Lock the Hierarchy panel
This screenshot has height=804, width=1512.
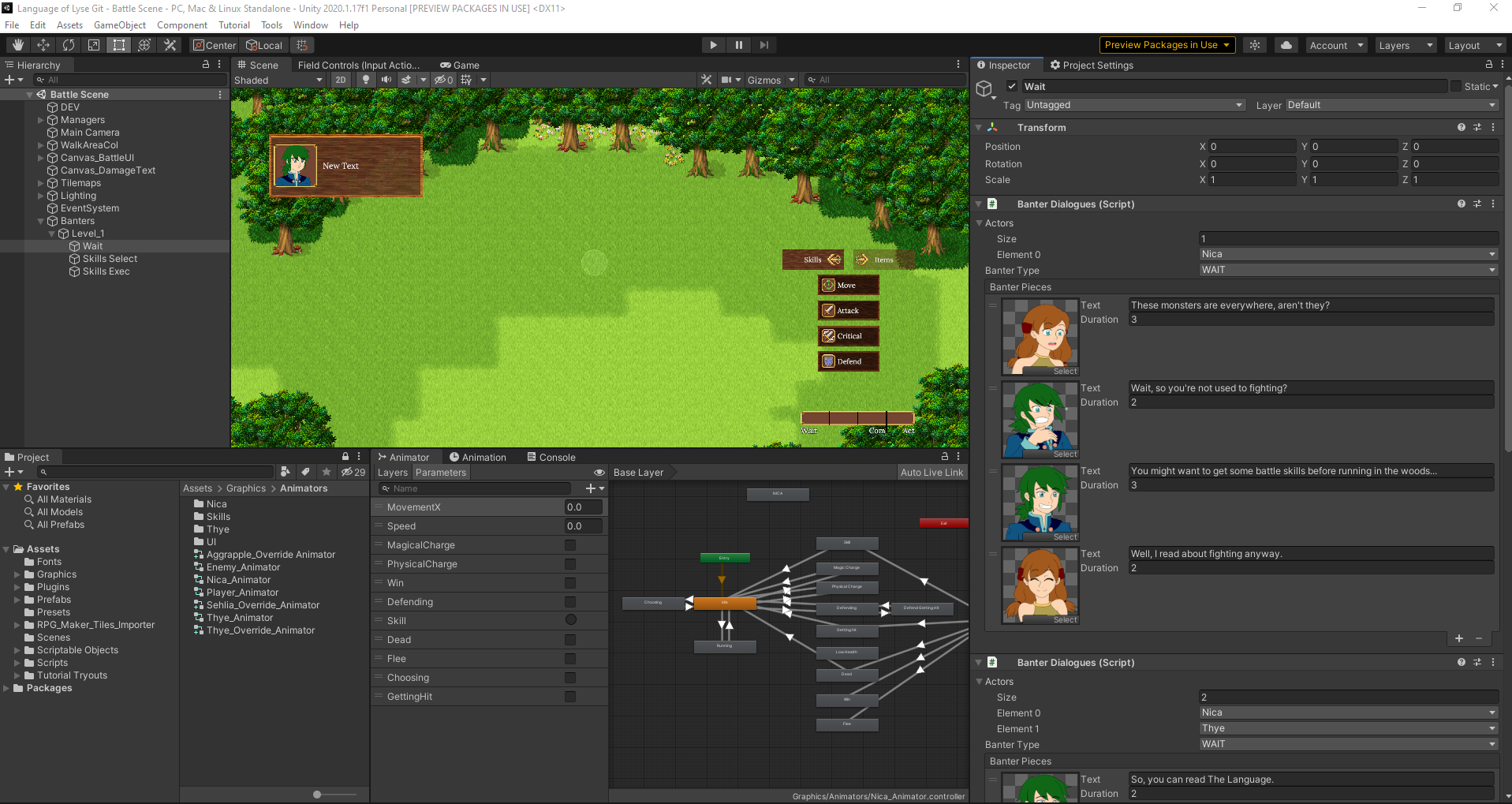coord(206,65)
